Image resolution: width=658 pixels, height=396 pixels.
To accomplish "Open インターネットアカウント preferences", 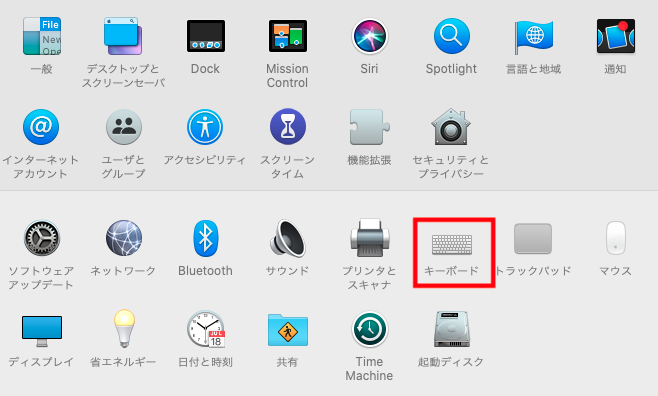I will (x=41, y=127).
